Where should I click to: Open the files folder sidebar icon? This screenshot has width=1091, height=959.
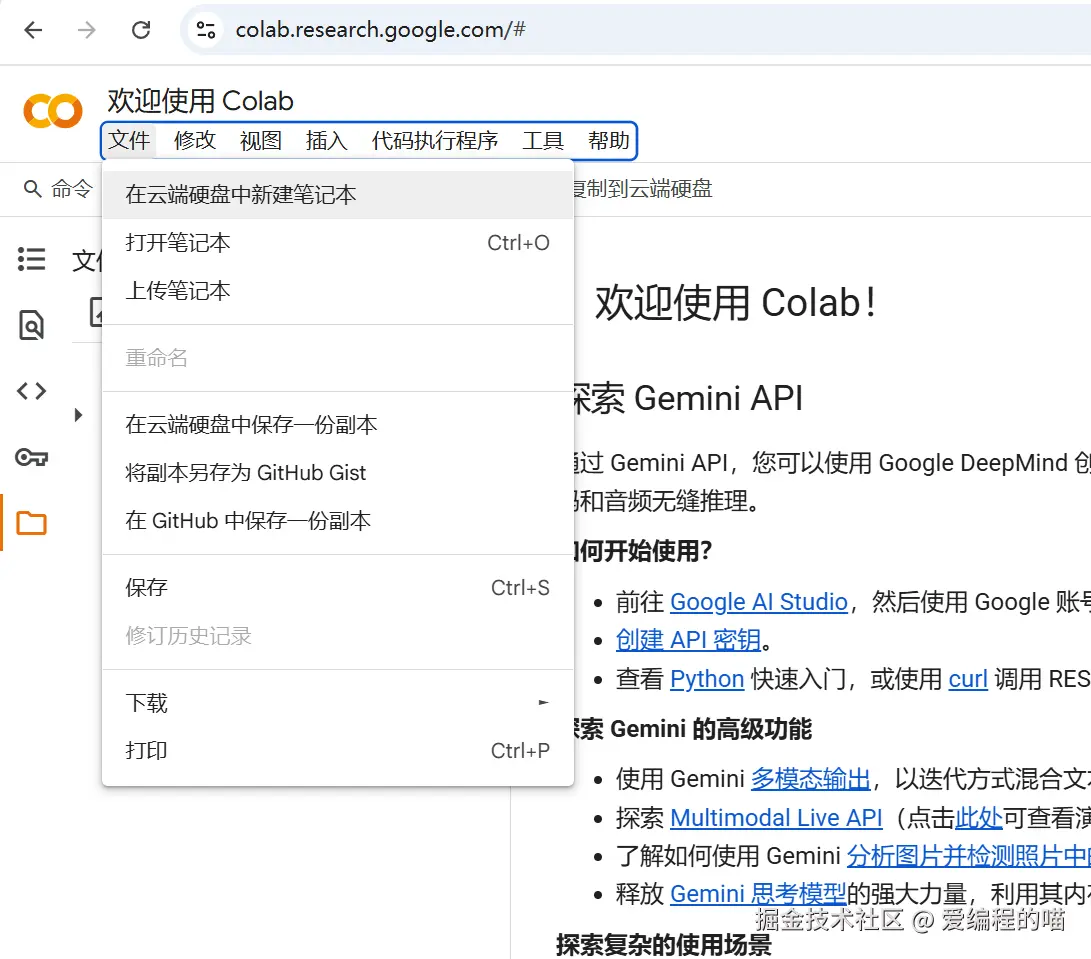(x=31, y=523)
